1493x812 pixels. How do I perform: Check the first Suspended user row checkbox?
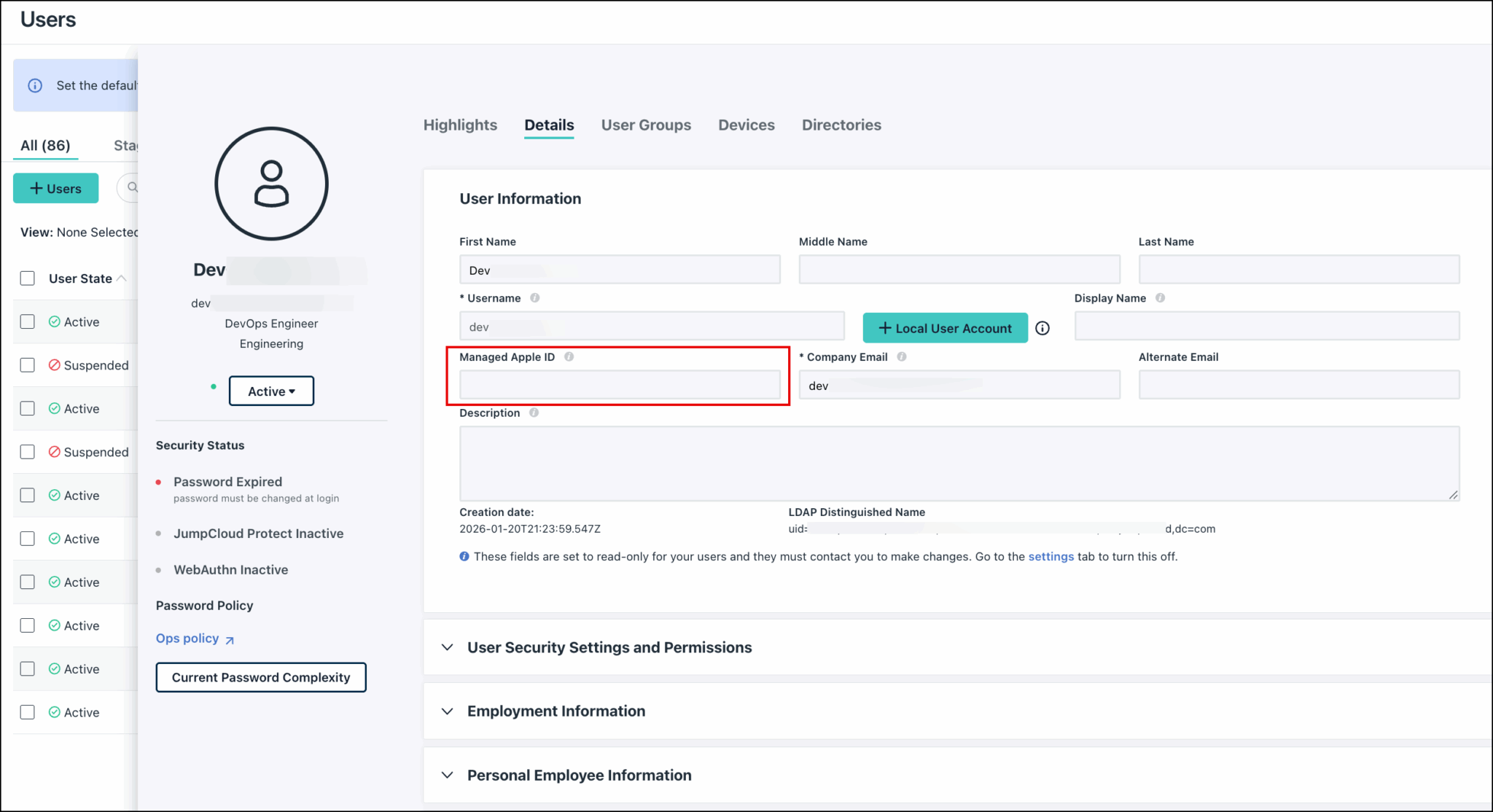point(28,365)
